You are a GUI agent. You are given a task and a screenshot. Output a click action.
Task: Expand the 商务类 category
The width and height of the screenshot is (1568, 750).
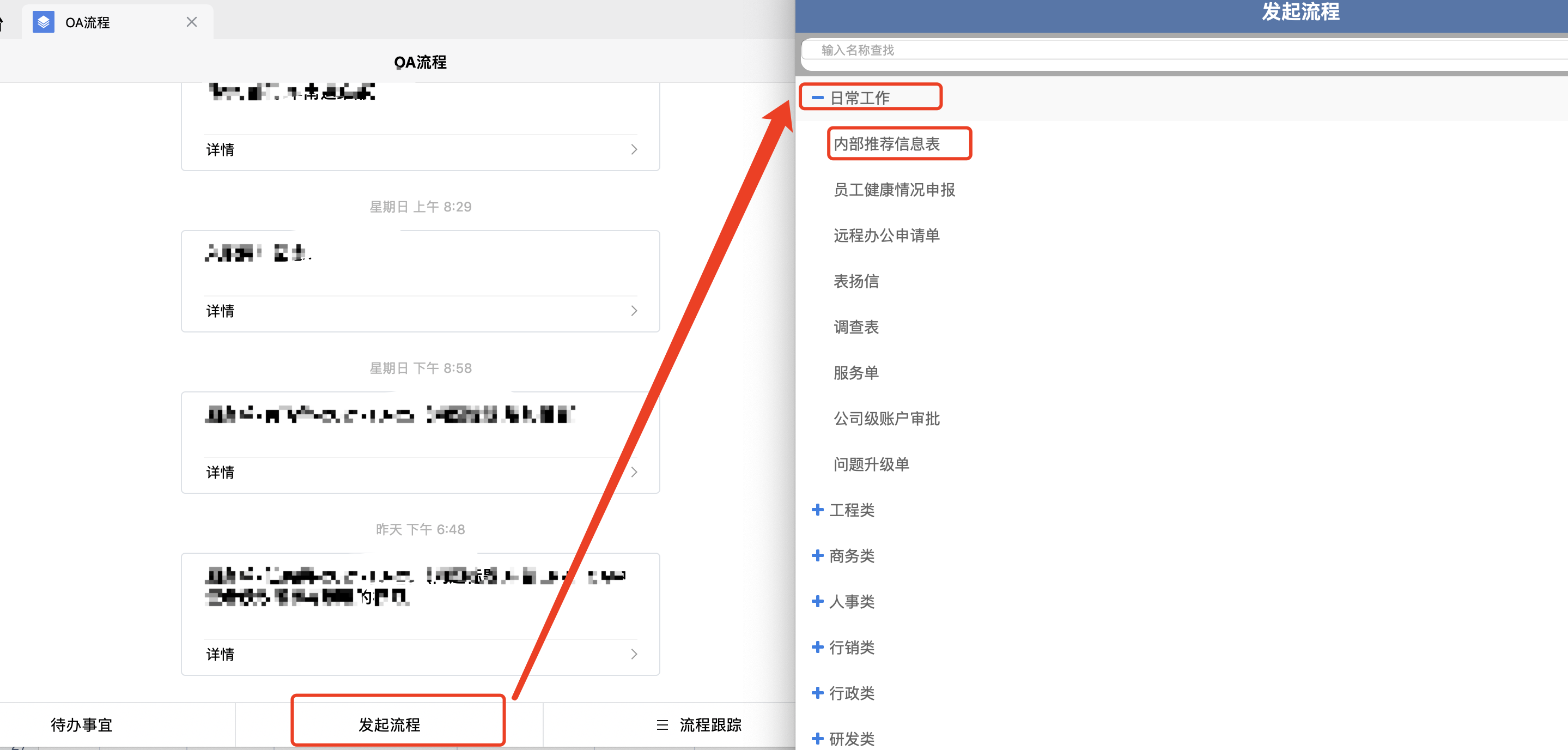pos(817,555)
